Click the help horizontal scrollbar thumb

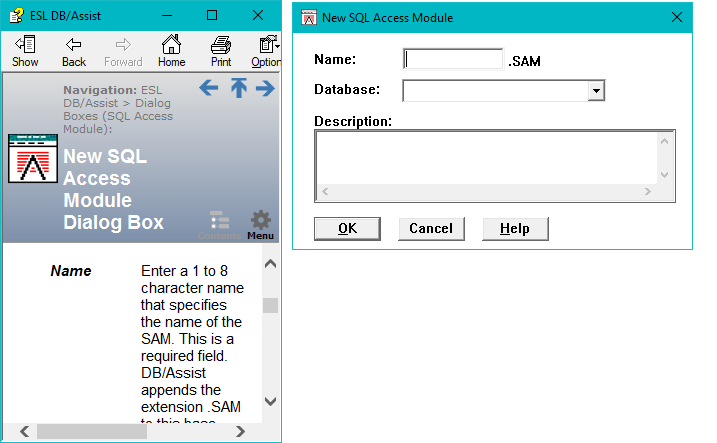pos(92,432)
